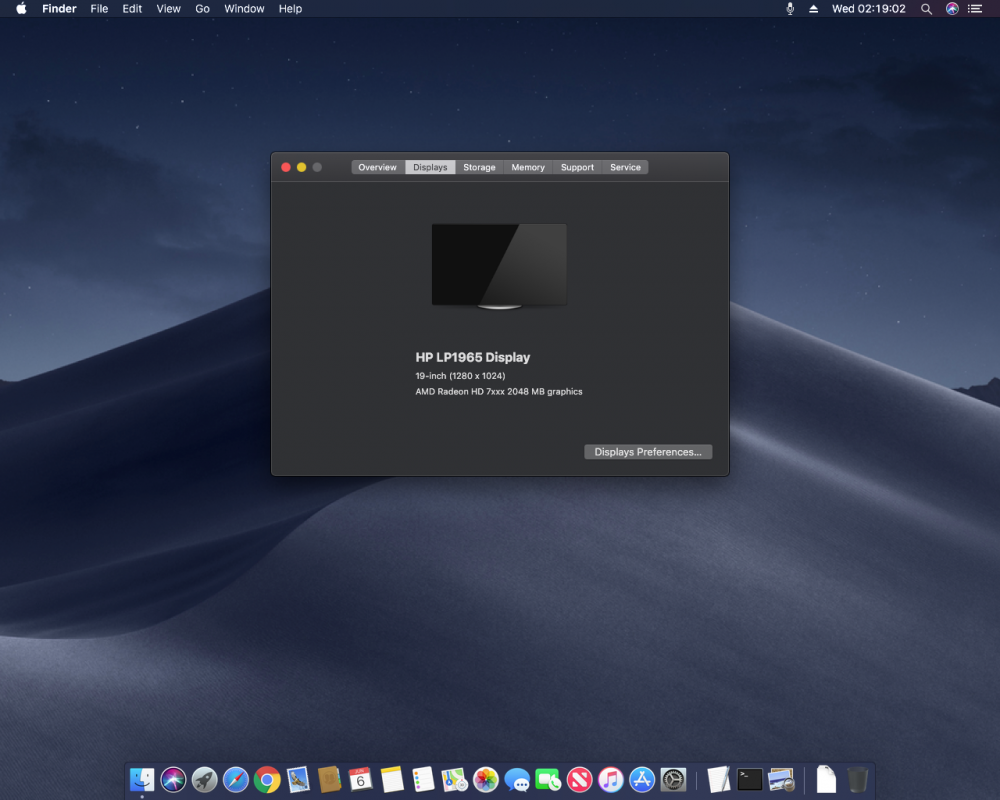Launch Siri from the Dock
Screen dimensions: 1000x800
coord(173,780)
